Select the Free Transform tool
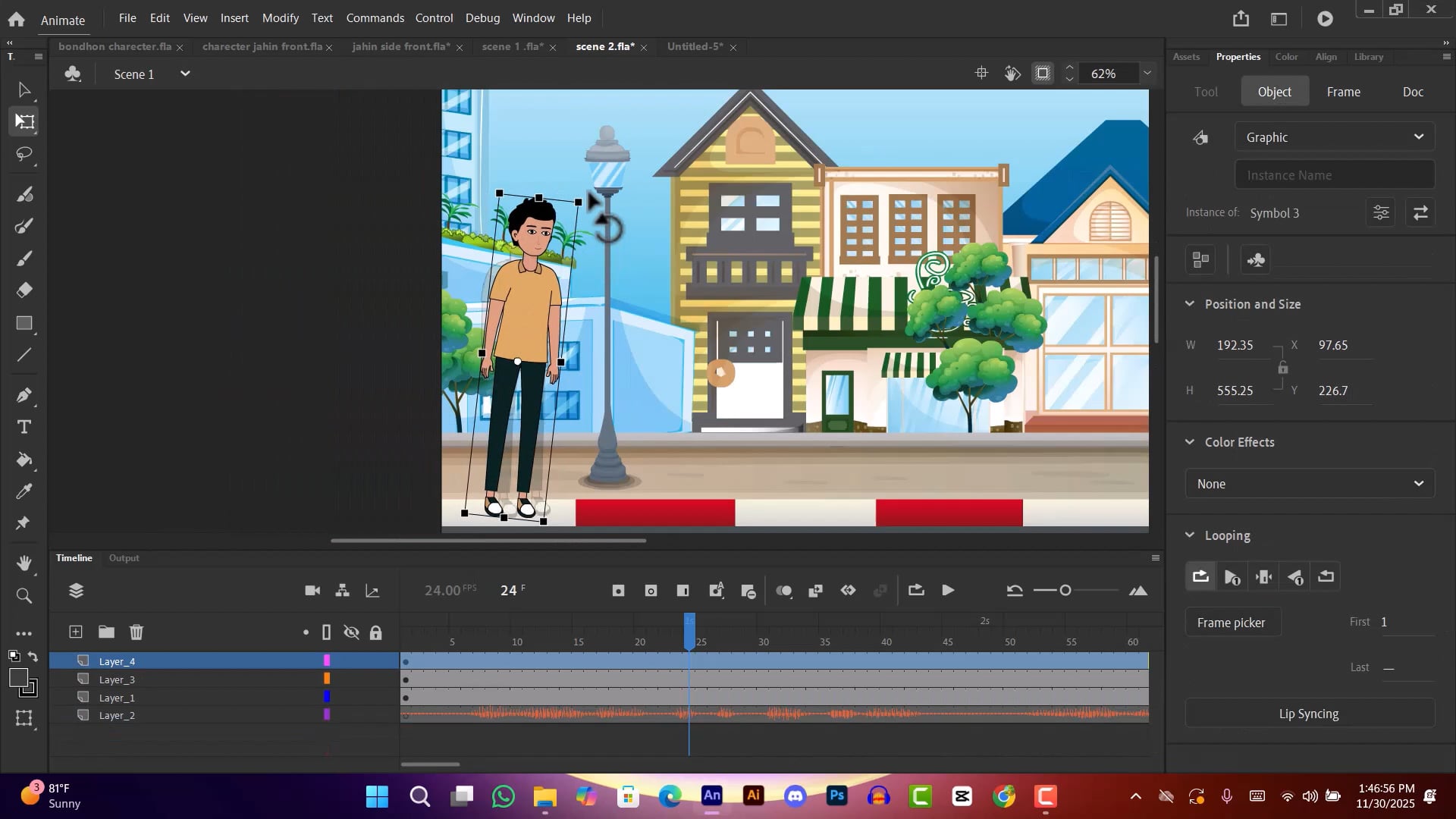Screen dimensions: 1456x819 tap(24, 121)
